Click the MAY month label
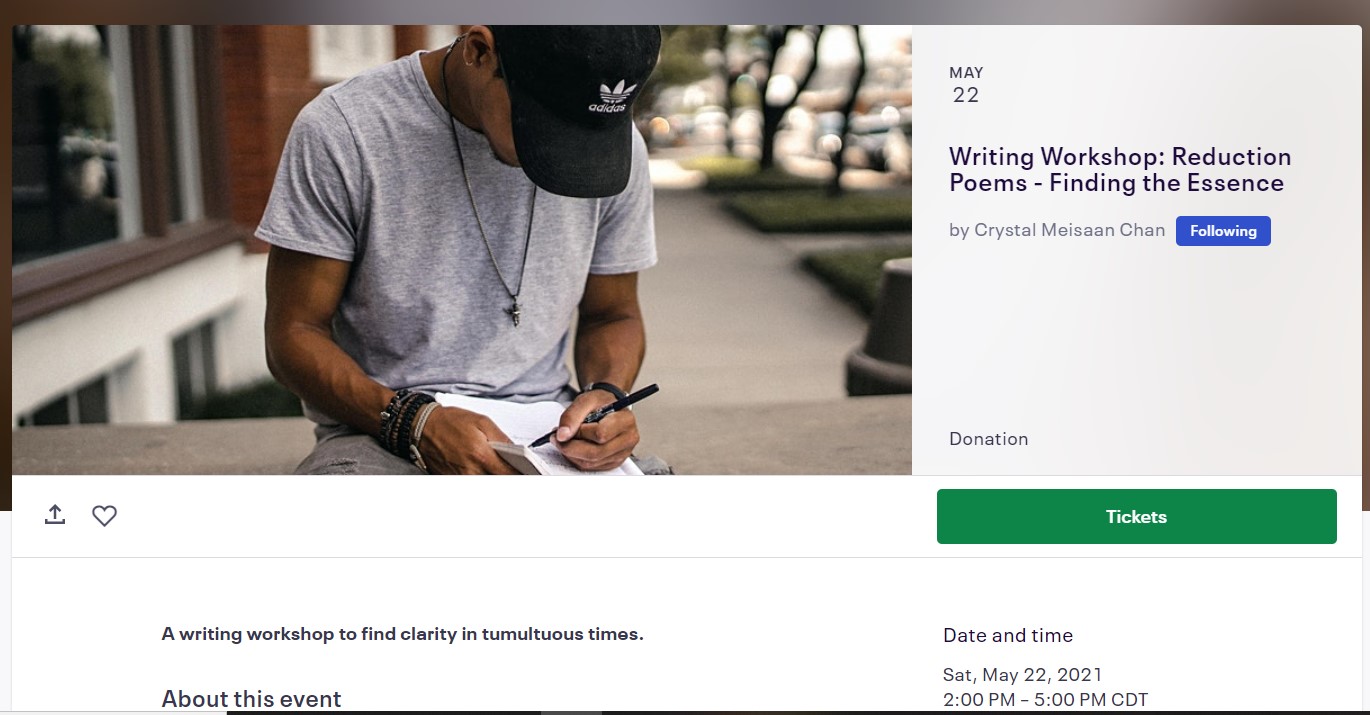 coord(966,73)
